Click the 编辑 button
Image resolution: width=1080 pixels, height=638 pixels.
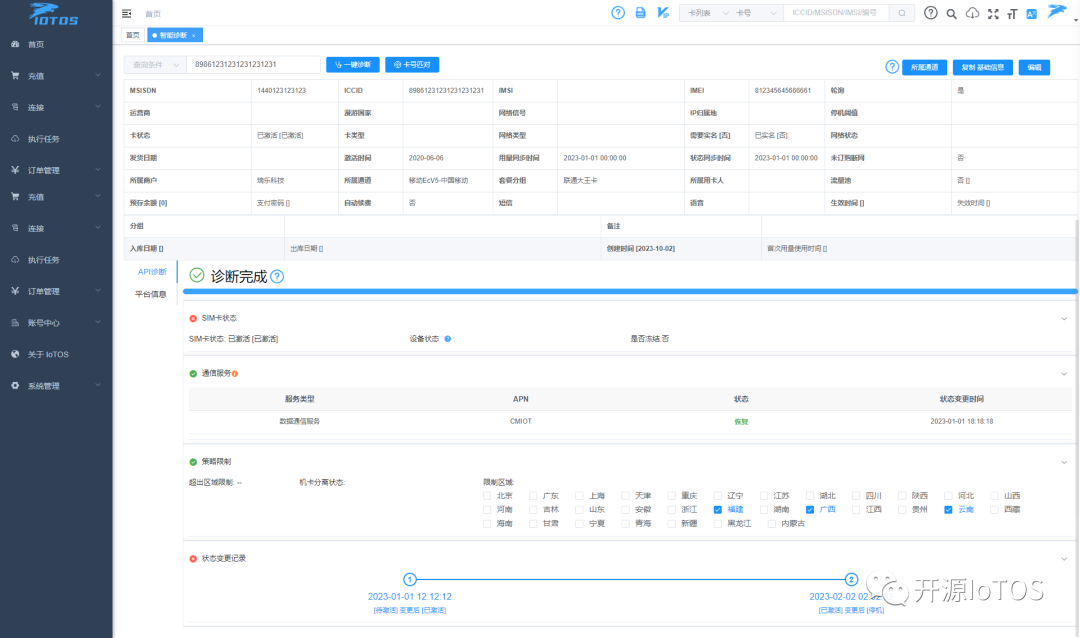(1034, 67)
